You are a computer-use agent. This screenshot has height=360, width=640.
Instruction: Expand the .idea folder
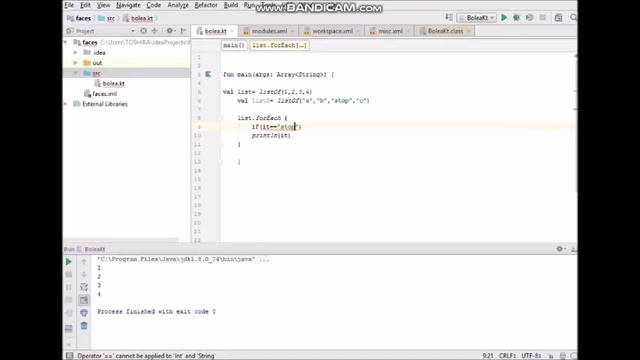click(x=76, y=52)
